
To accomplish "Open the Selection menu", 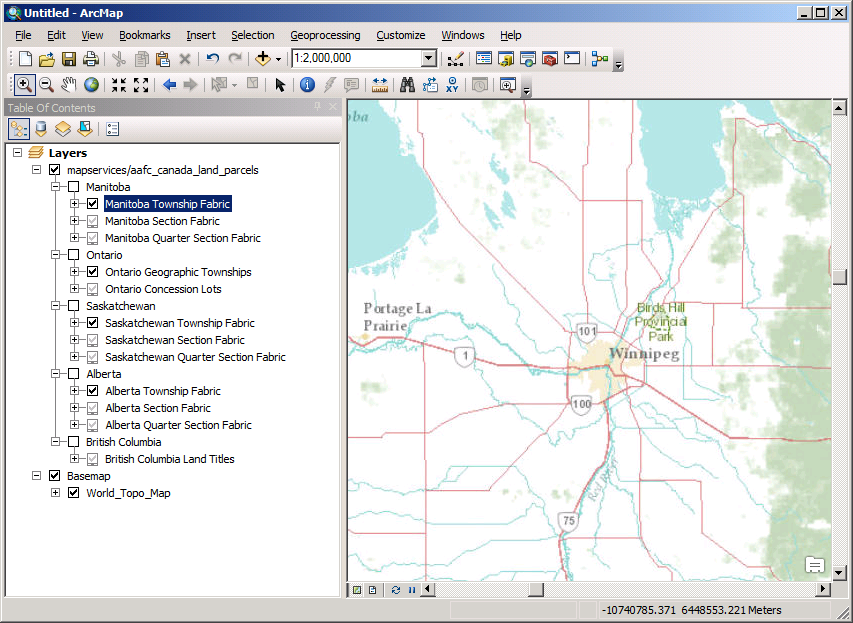I will [252, 35].
